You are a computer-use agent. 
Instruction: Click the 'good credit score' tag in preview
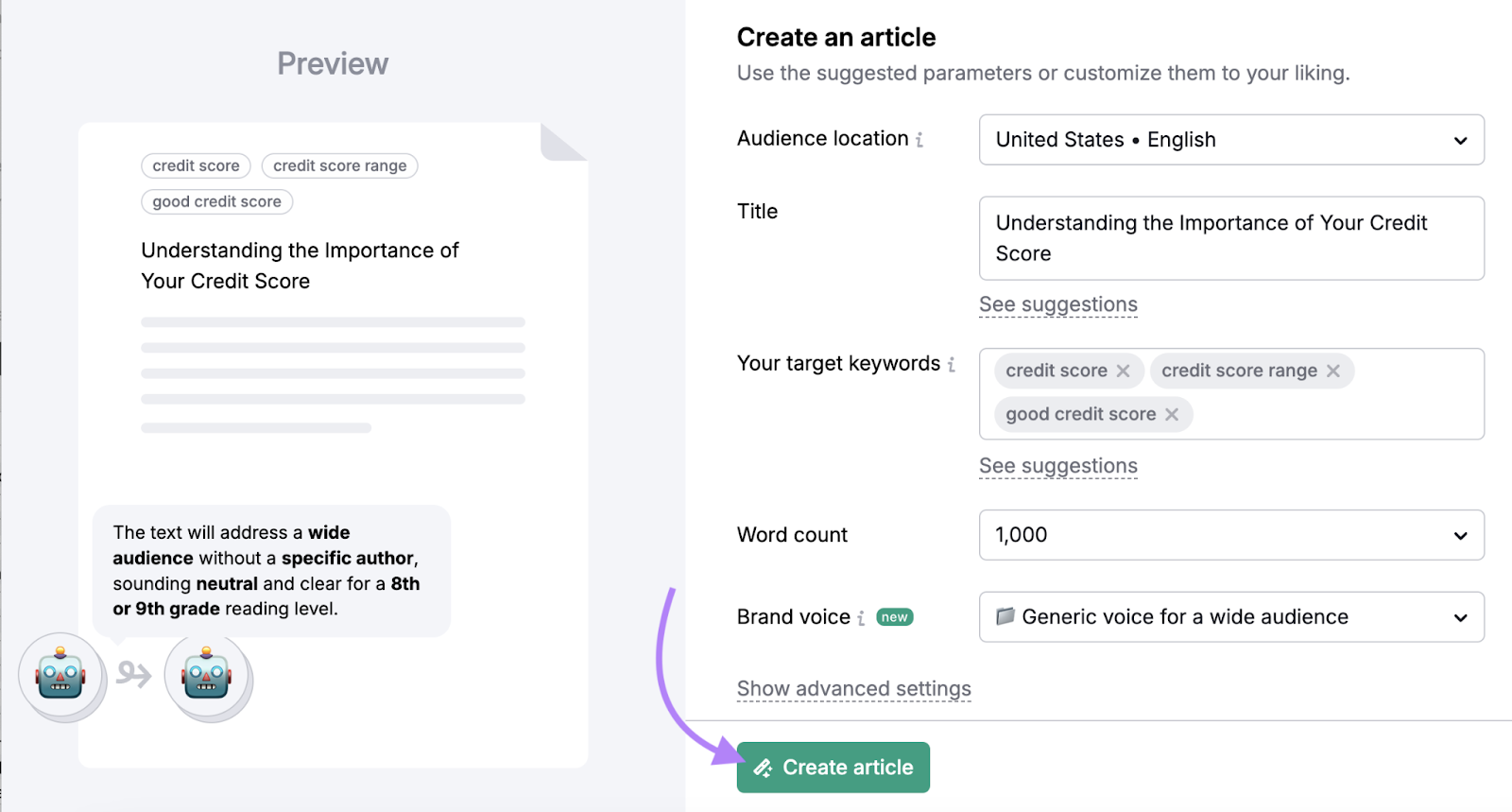coord(217,202)
